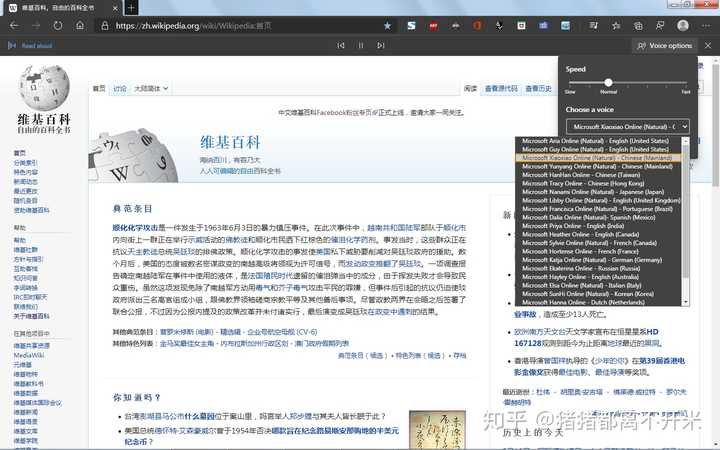Click the Voice options button
Viewport: 720px width, 450px height.
[664, 45]
